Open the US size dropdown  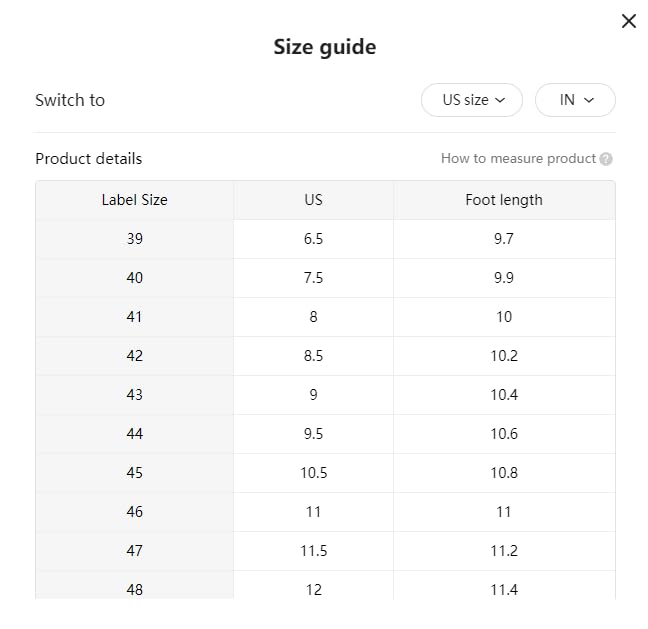click(x=471, y=100)
